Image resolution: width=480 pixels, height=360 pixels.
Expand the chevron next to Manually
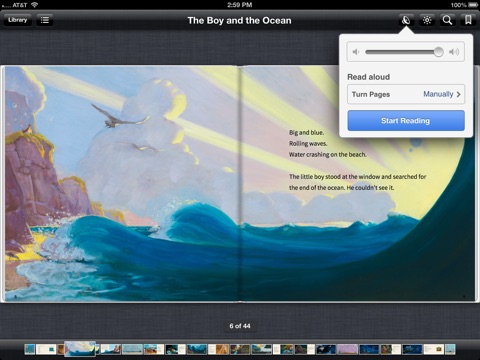459,94
